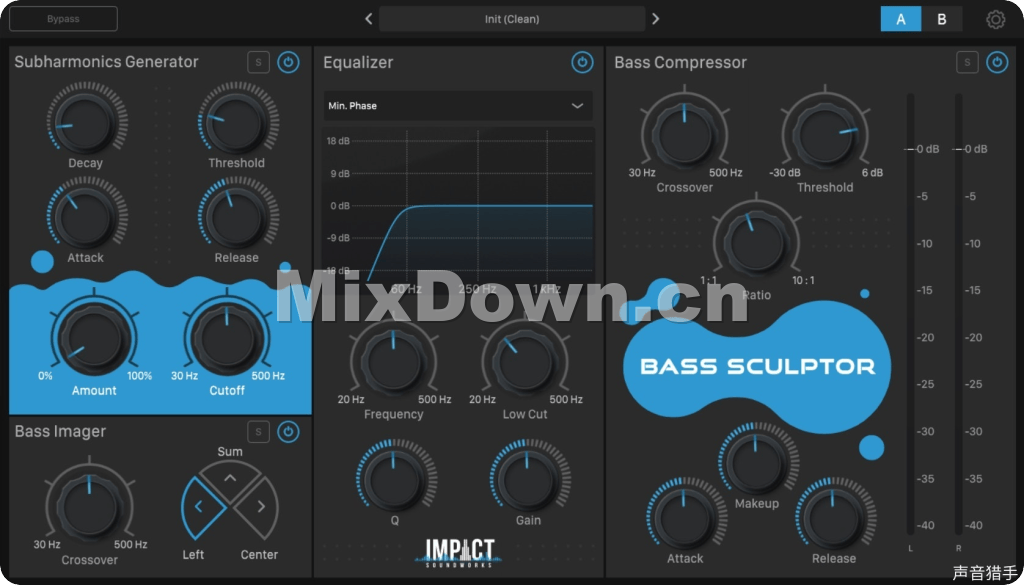Switch to preset slot B
This screenshot has width=1024, height=585.
pos(942,19)
